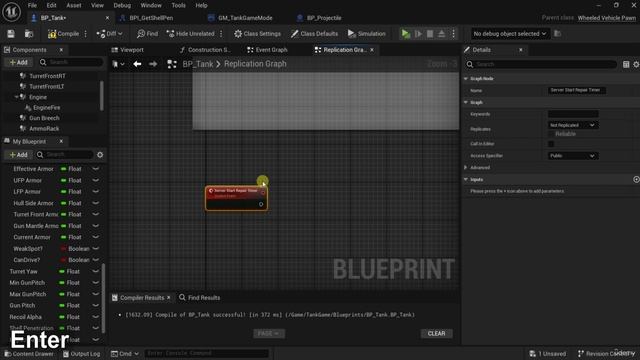
Task: Open Hide Unrelated options menu
Action: [x=221, y=34]
